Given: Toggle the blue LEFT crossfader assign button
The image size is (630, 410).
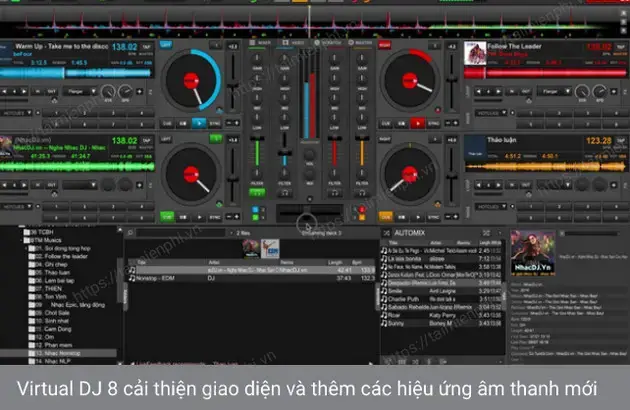Looking at the screenshot, I should pos(166,45).
